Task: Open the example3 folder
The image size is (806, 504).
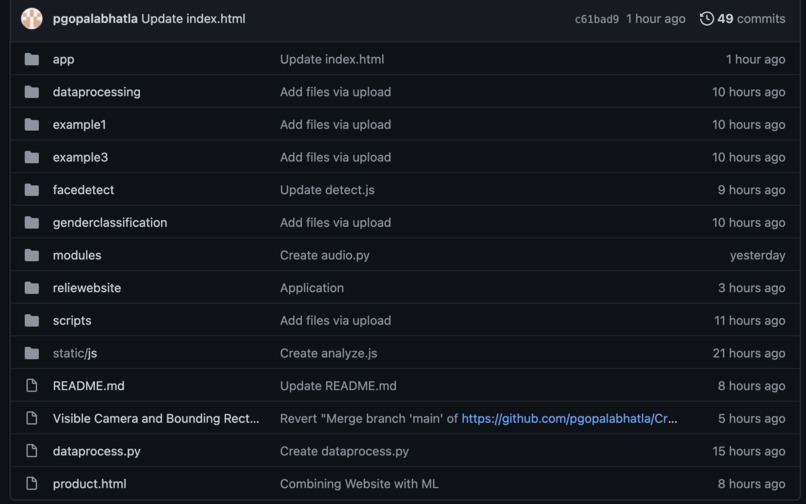Action: point(81,157)
